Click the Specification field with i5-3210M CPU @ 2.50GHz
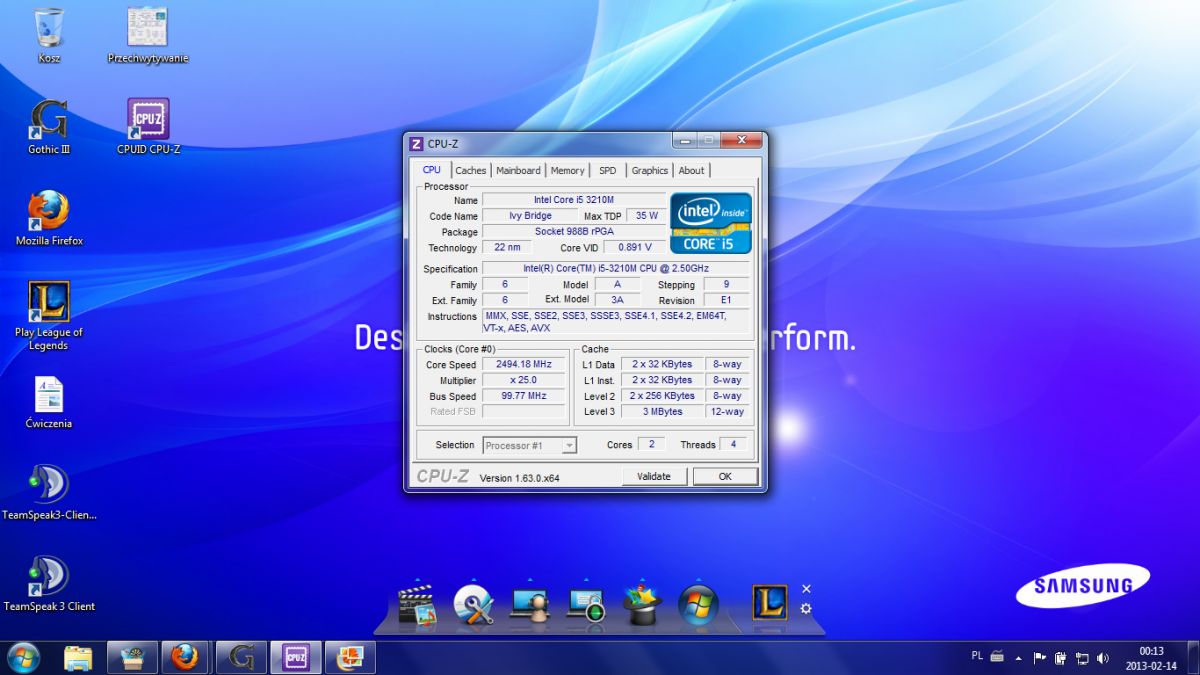Viewport: 1200px width, 675px height. 616,269
